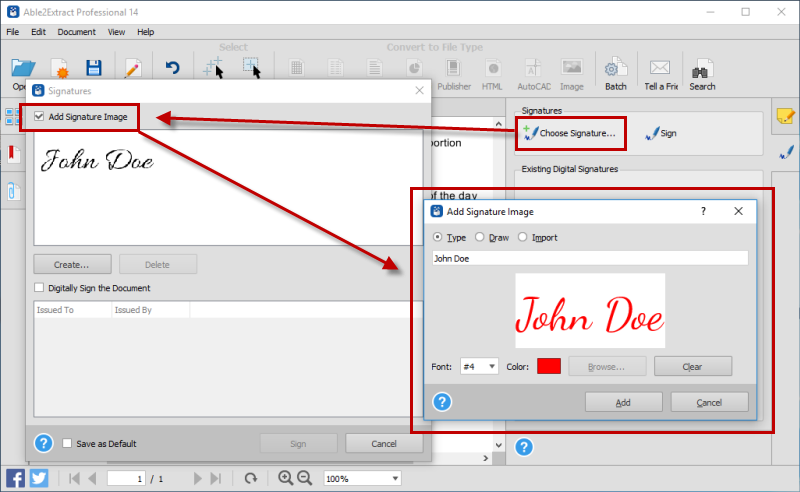Viewport: 800px width, 492px height.
Task: Click the Edit pencil toolbar icon
Action: point(133,68)
